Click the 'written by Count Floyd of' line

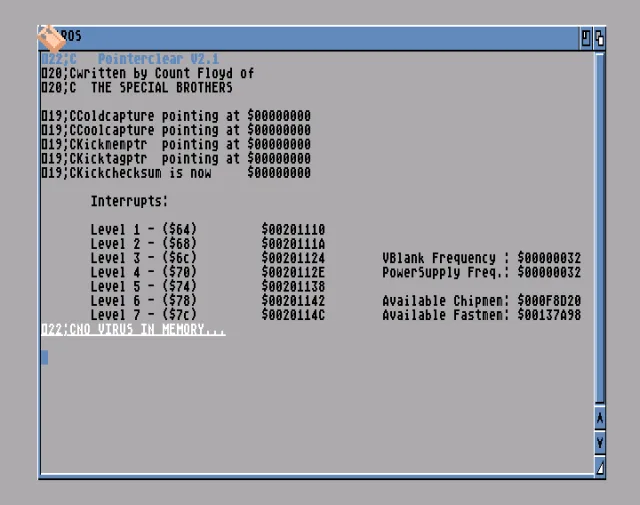point(148,73)
